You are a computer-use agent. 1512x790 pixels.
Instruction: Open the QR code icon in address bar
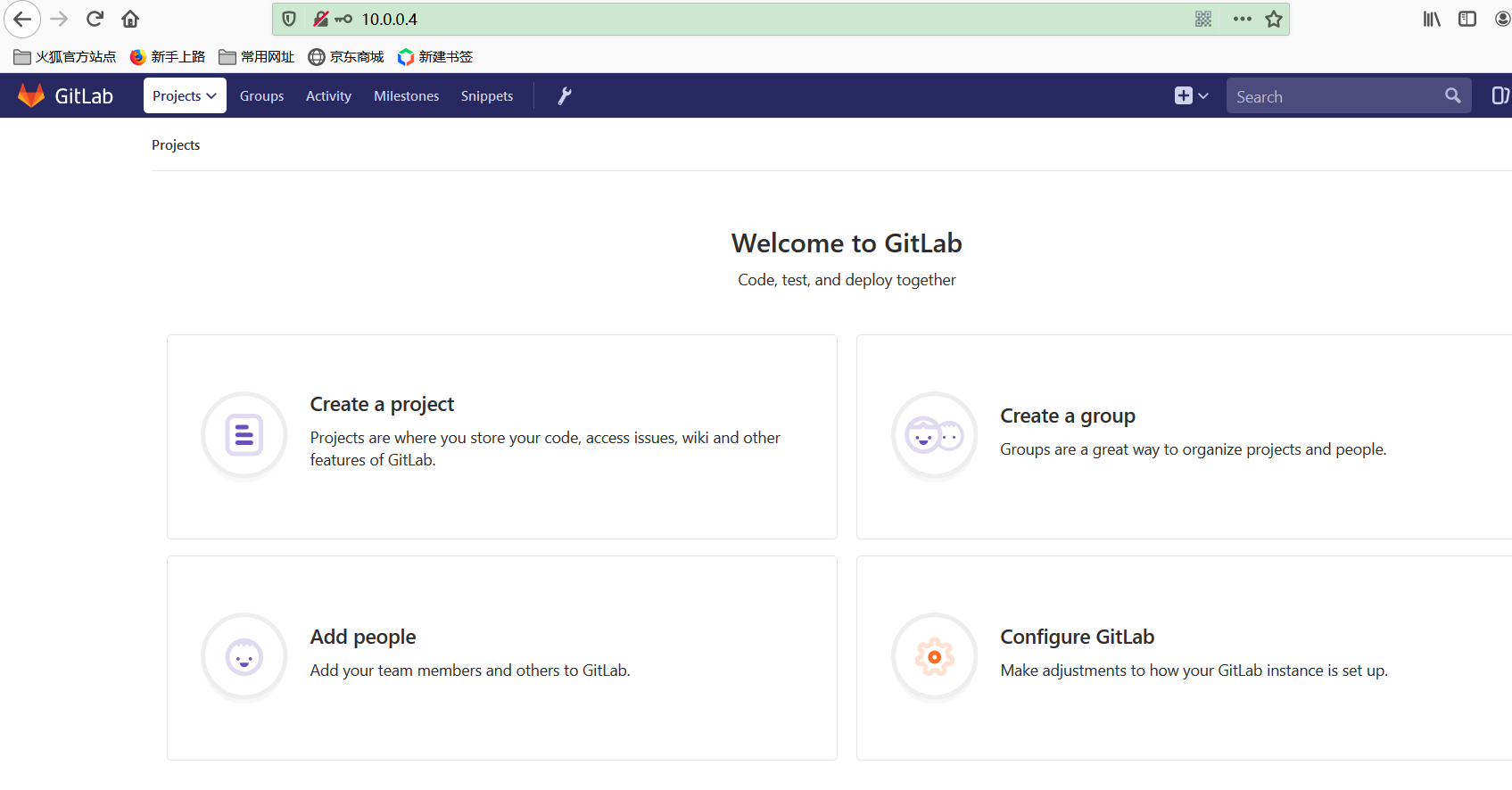pos(1203,19)
